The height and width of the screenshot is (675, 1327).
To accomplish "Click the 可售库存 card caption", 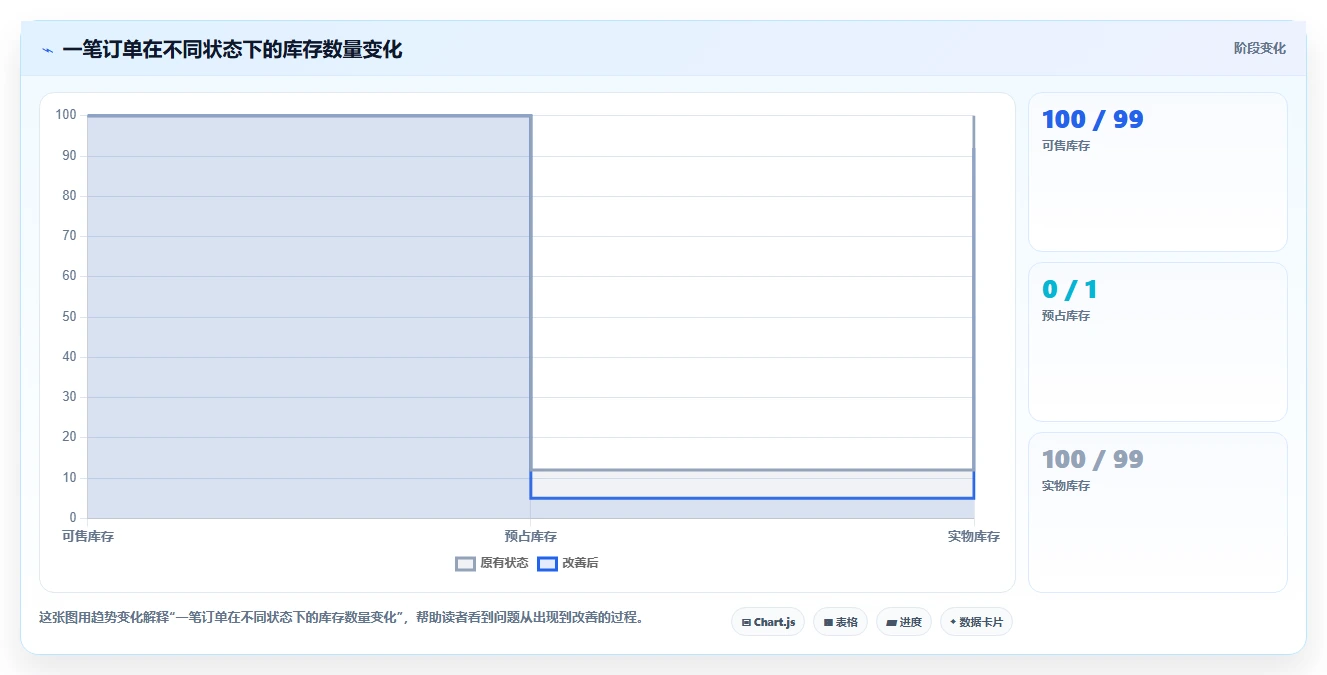I will 1066,146.
